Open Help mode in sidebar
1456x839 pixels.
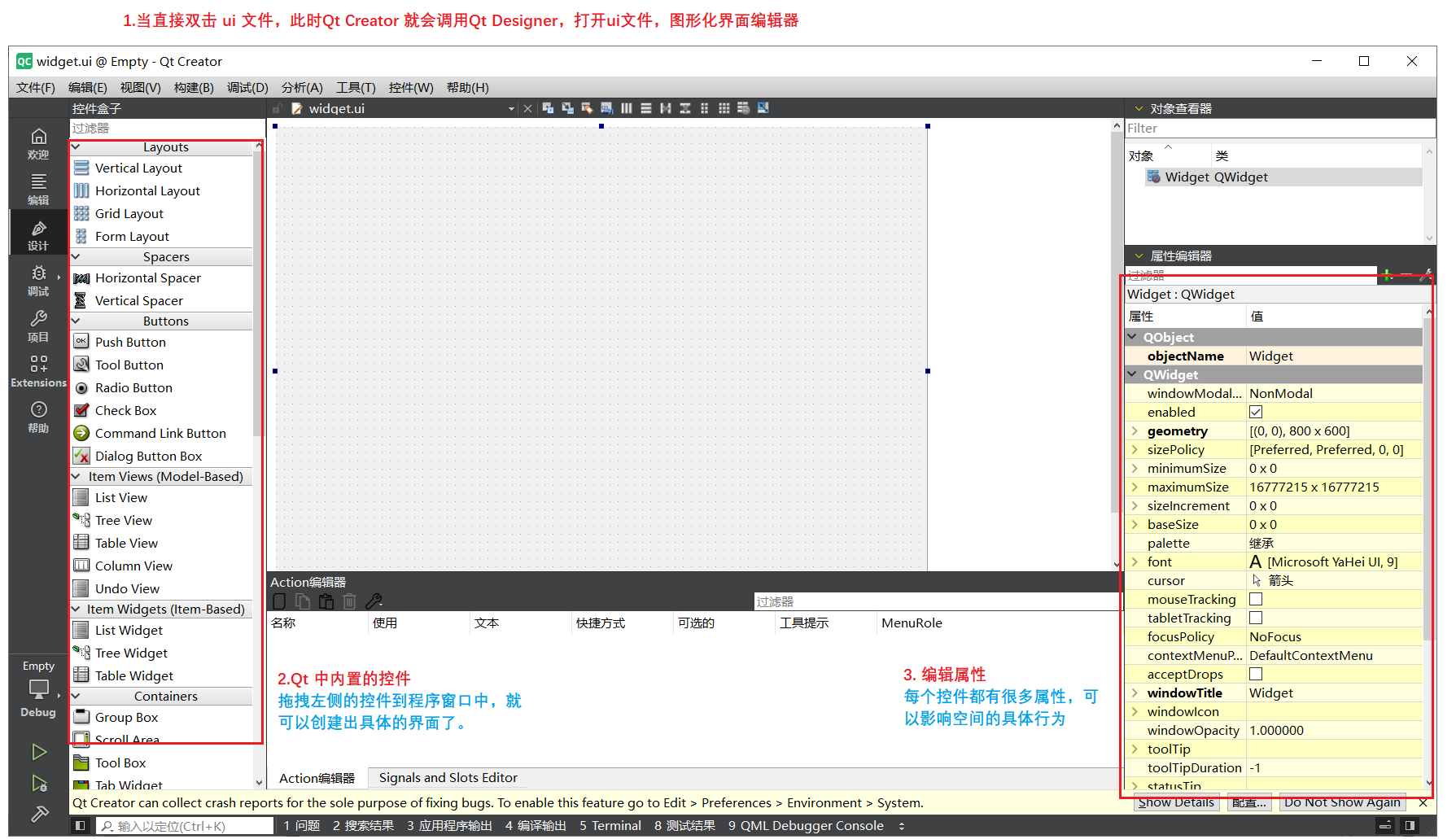coord(38,417)
